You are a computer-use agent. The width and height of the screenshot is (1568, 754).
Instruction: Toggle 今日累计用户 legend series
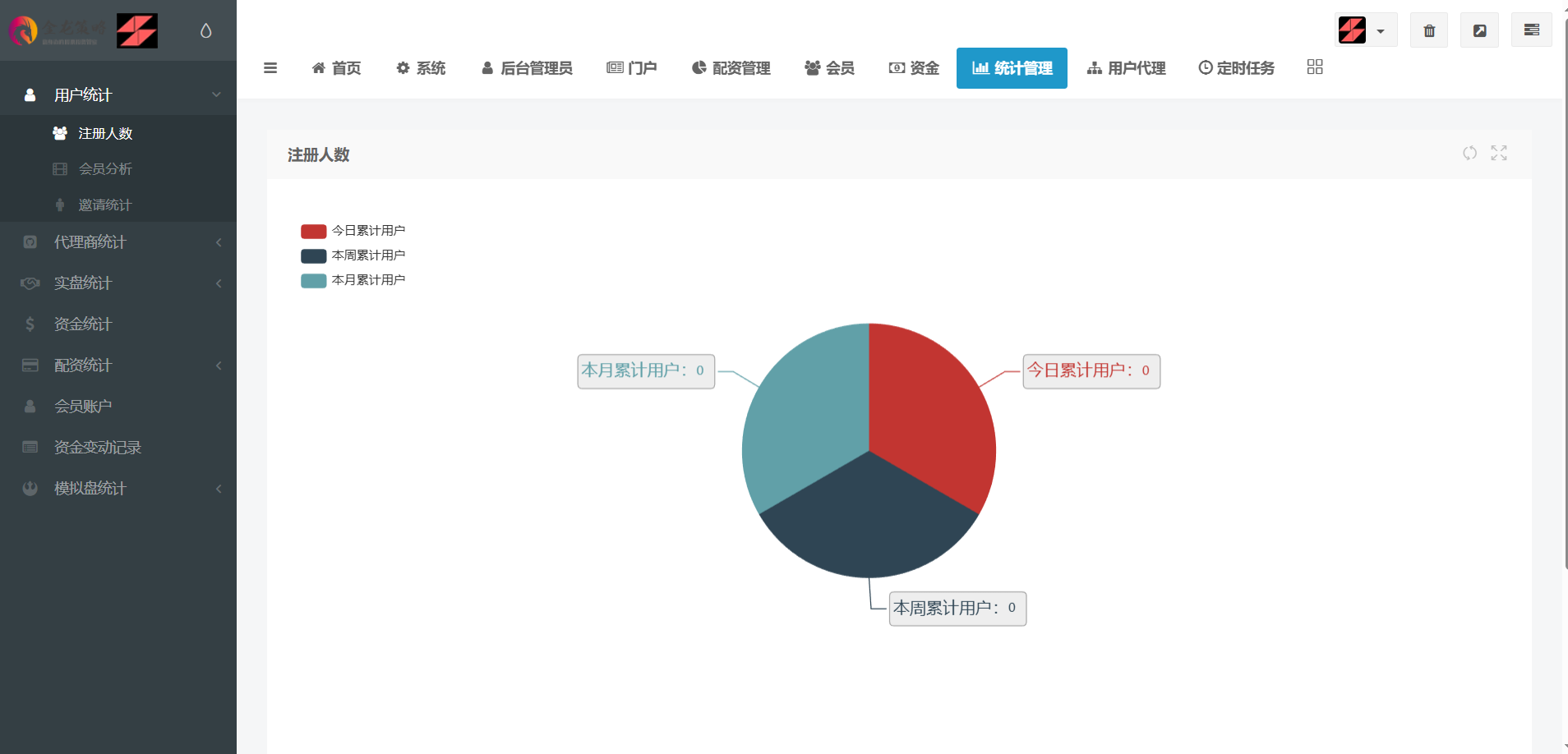click(x=353, y=231)
